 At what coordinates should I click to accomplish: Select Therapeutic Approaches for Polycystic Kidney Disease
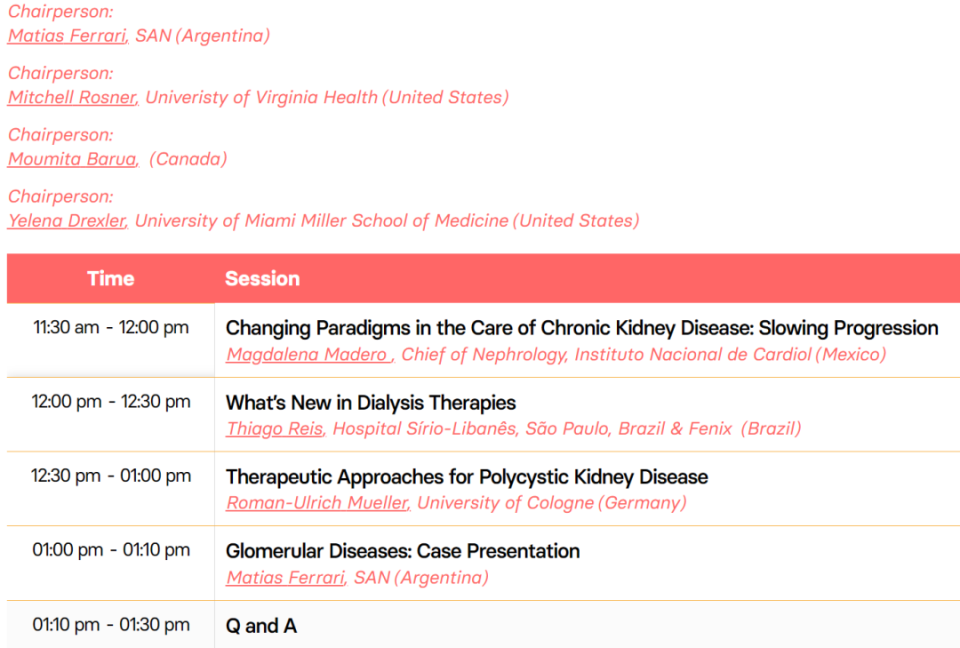467,477
